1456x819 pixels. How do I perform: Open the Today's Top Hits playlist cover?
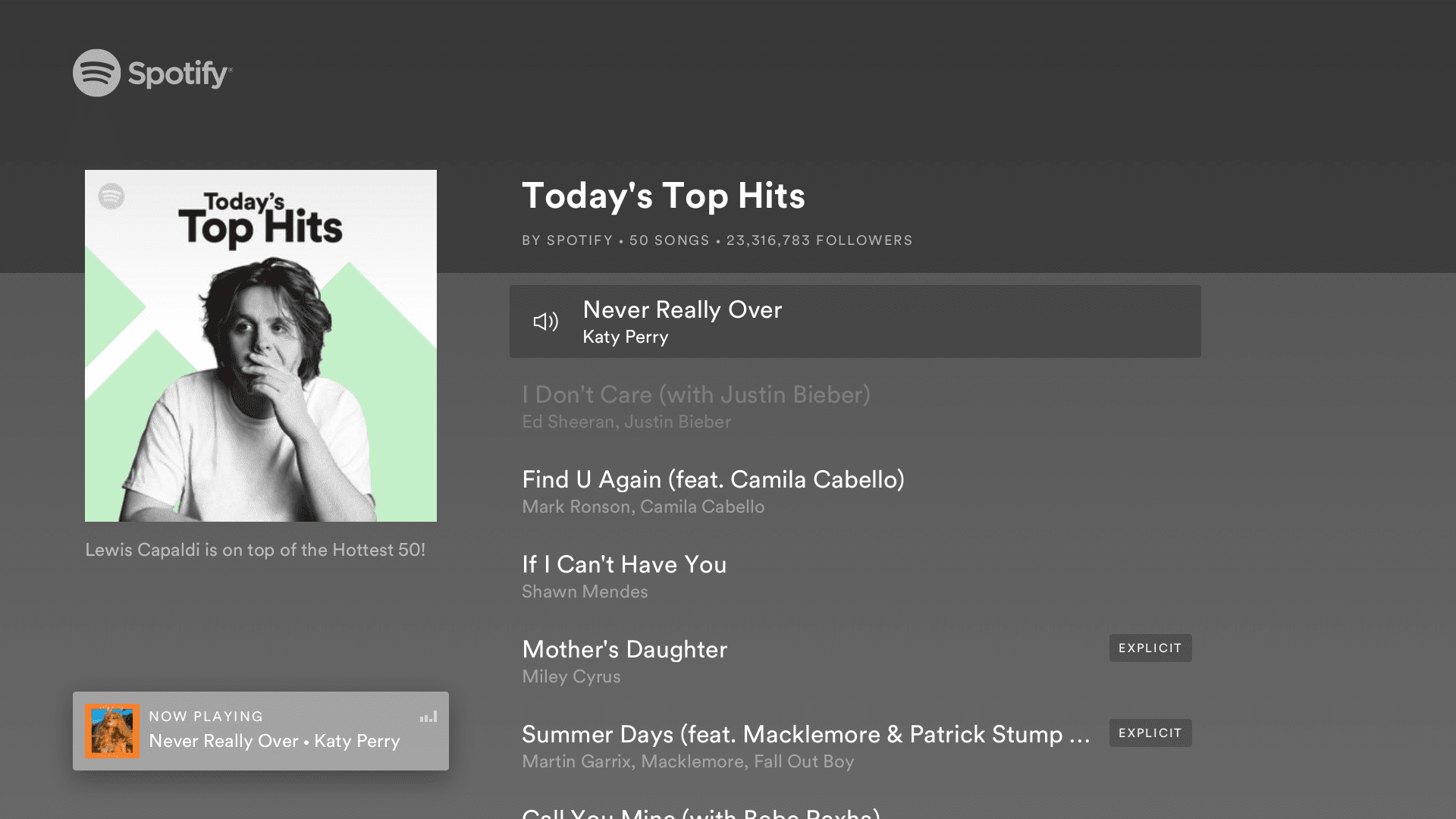(261, 346)
